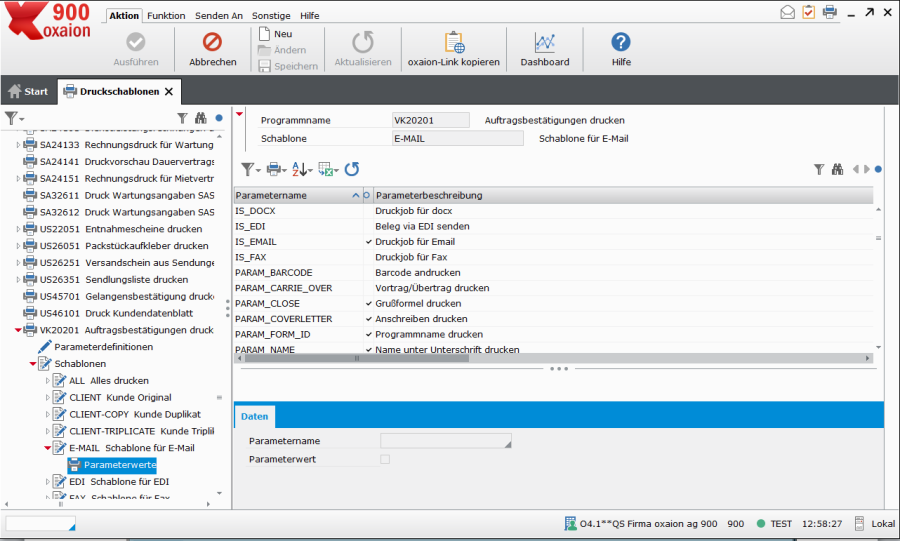This screenshot has height=541, width=900.
Task: Click oaxion-Link kopieren icon
Action: (453, 42)
